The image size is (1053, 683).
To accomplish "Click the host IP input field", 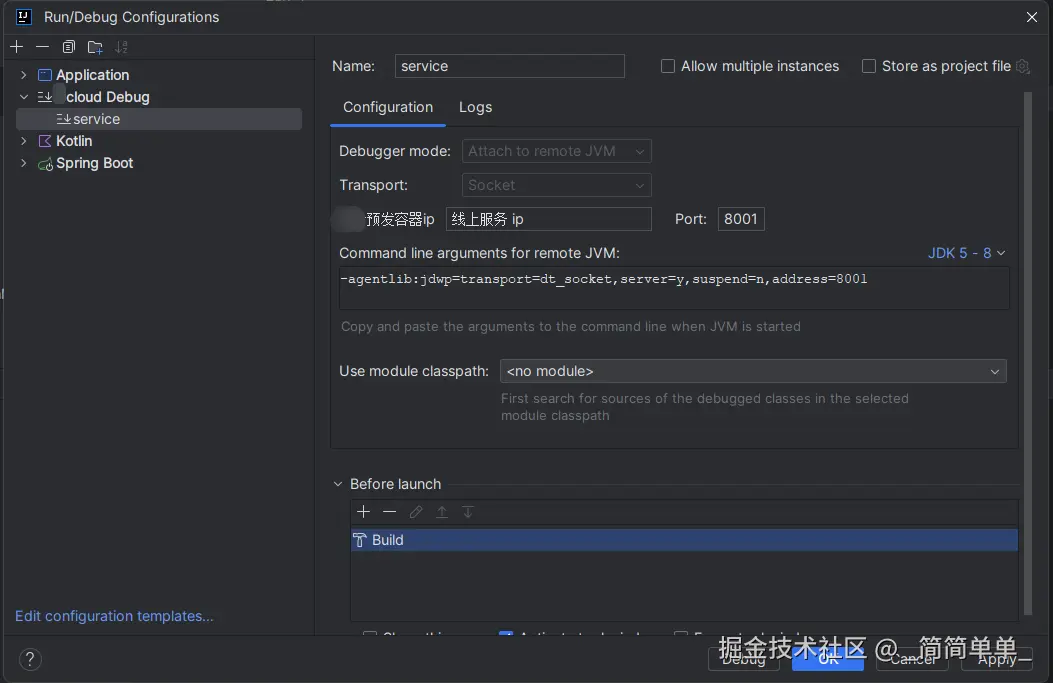I will coord(549,219).
